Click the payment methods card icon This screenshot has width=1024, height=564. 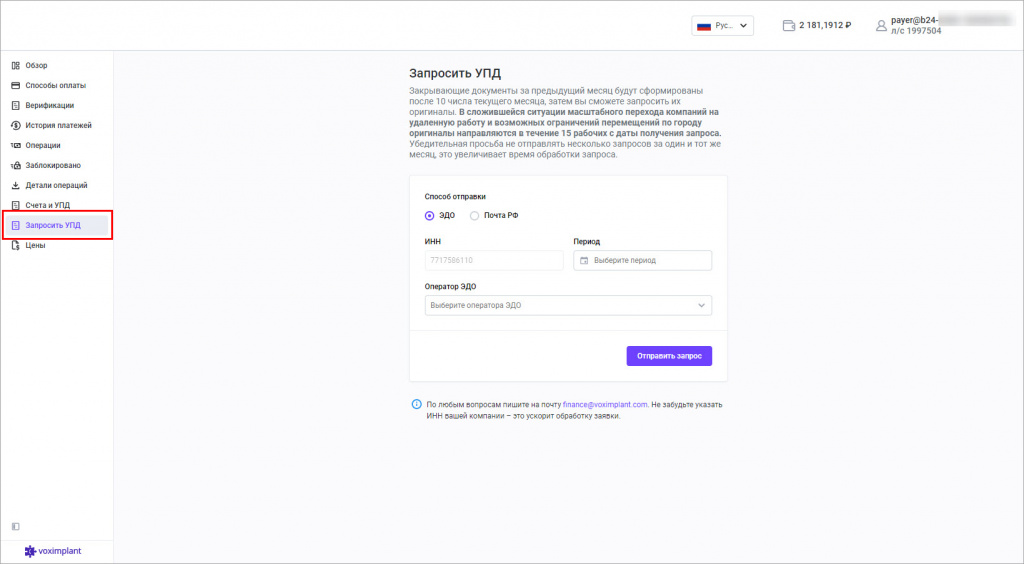click(x=15, y=85)
